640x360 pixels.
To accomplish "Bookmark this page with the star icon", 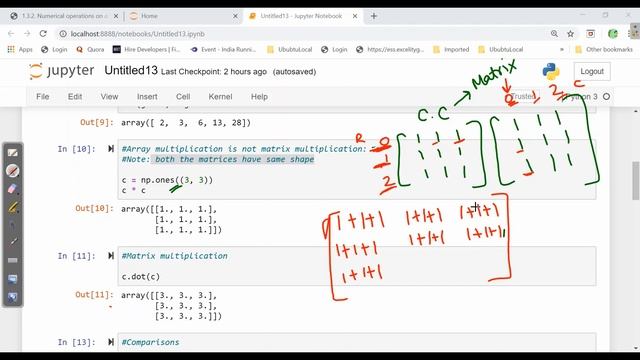I will [x=570, y=34].
